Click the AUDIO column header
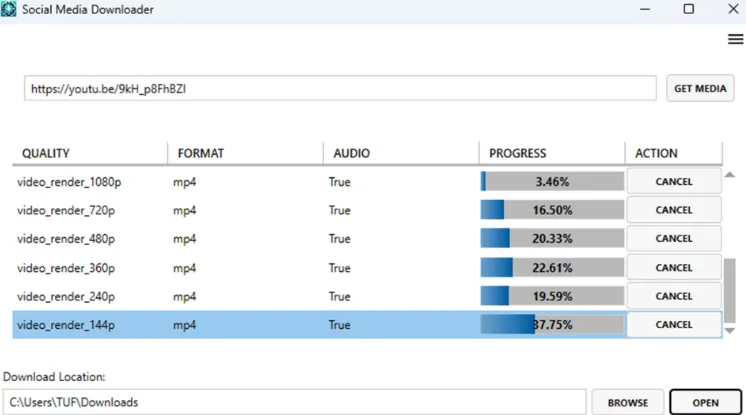746x415 pixels. 401,153
